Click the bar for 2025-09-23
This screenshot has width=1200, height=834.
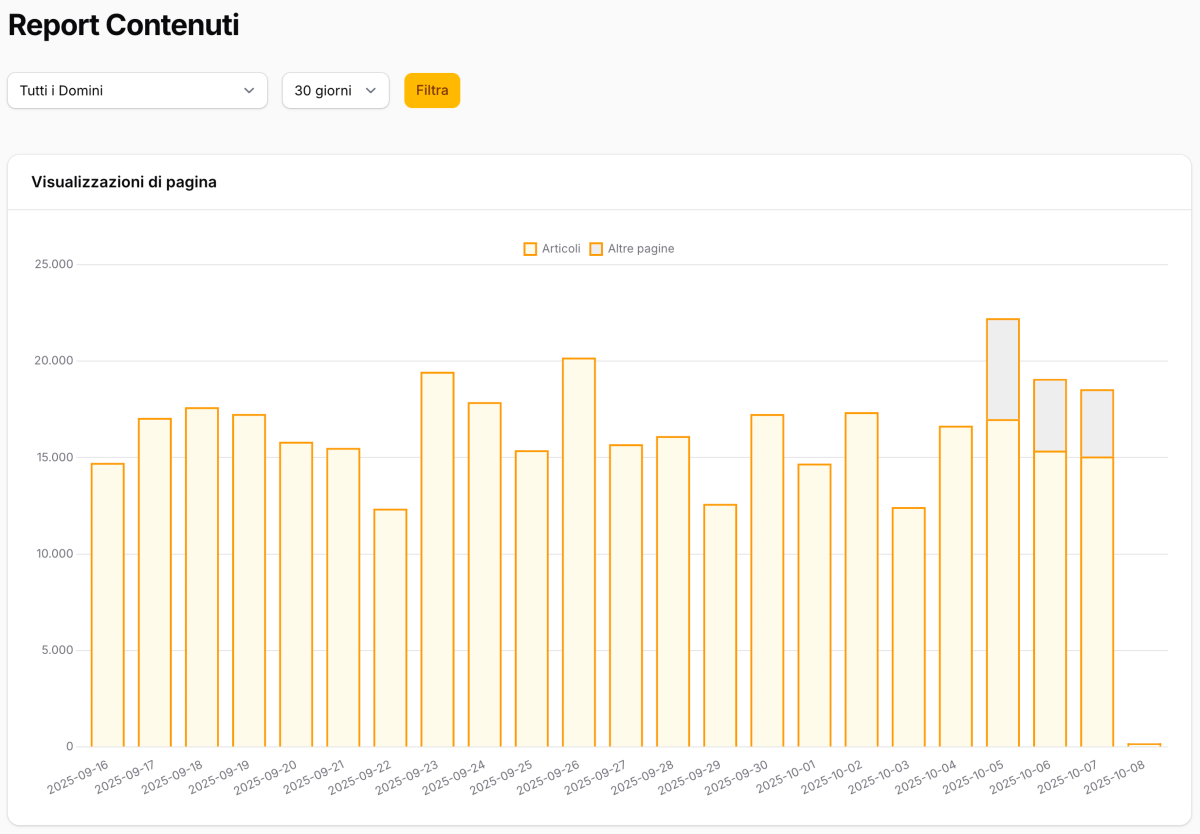(437, 559)
